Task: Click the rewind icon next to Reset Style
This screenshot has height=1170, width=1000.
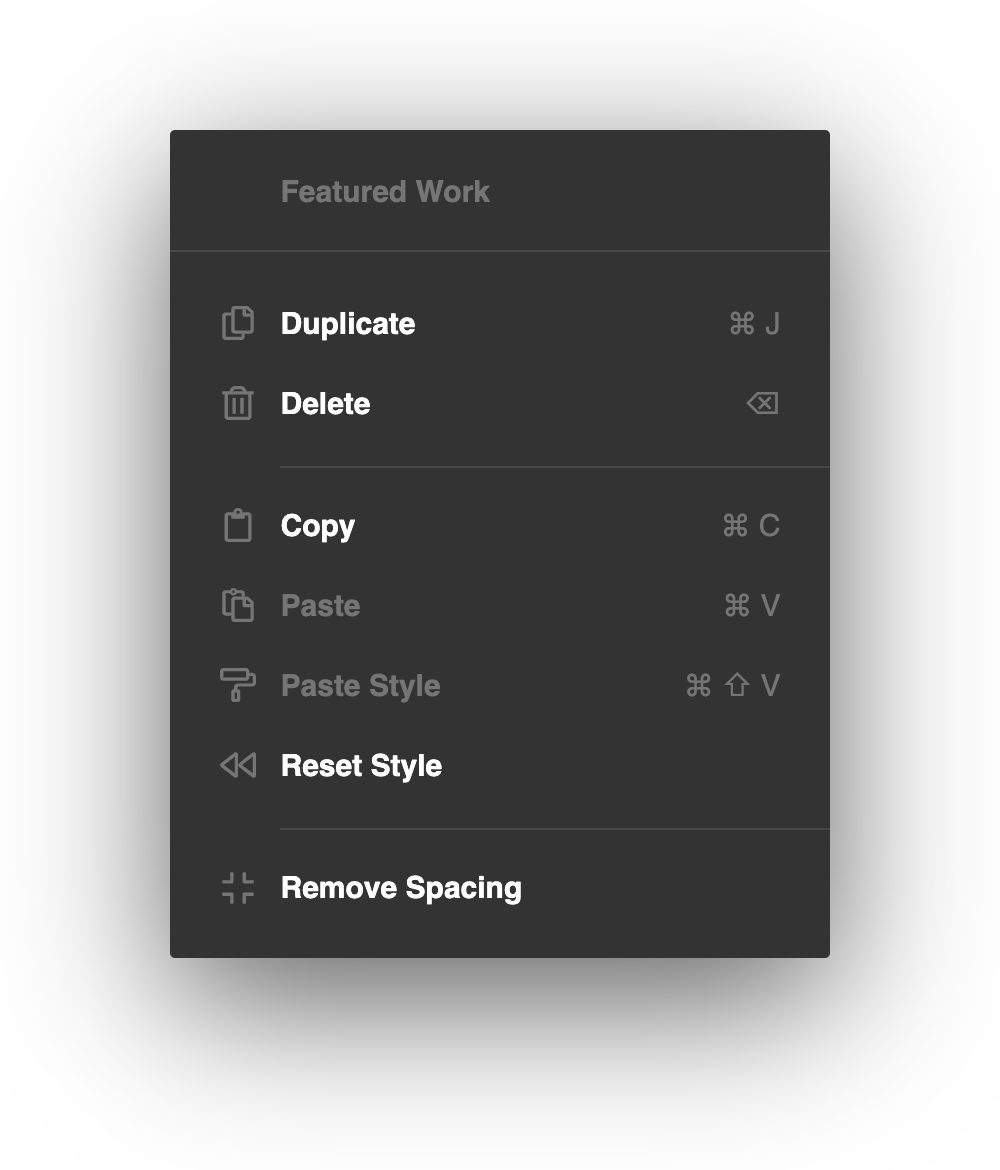Action: [x=237, y=765]
